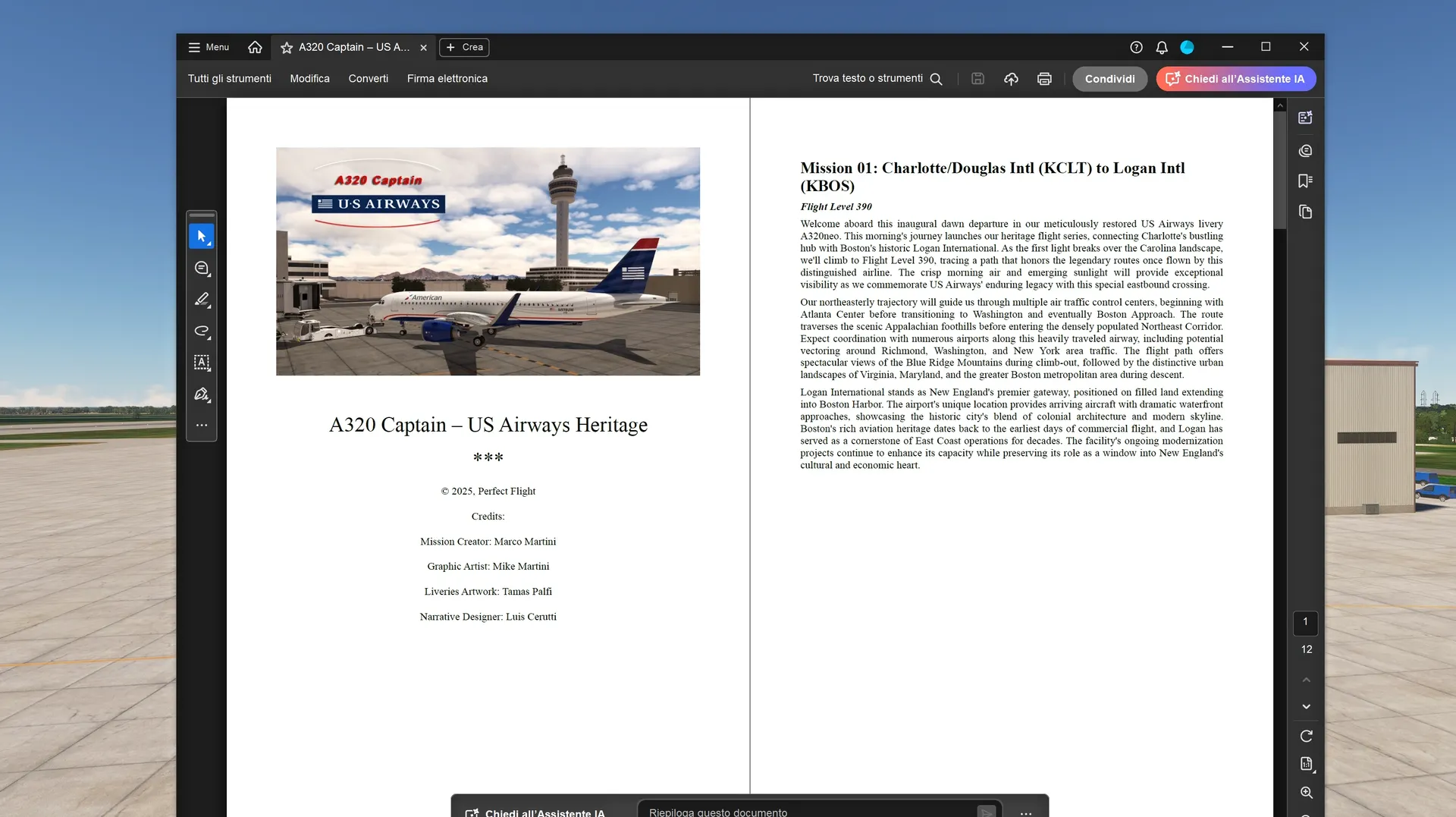Image resolution: width=1456 pixels, height=817 pixels.
Task: Go to the Home view
Action: [255, 47]
